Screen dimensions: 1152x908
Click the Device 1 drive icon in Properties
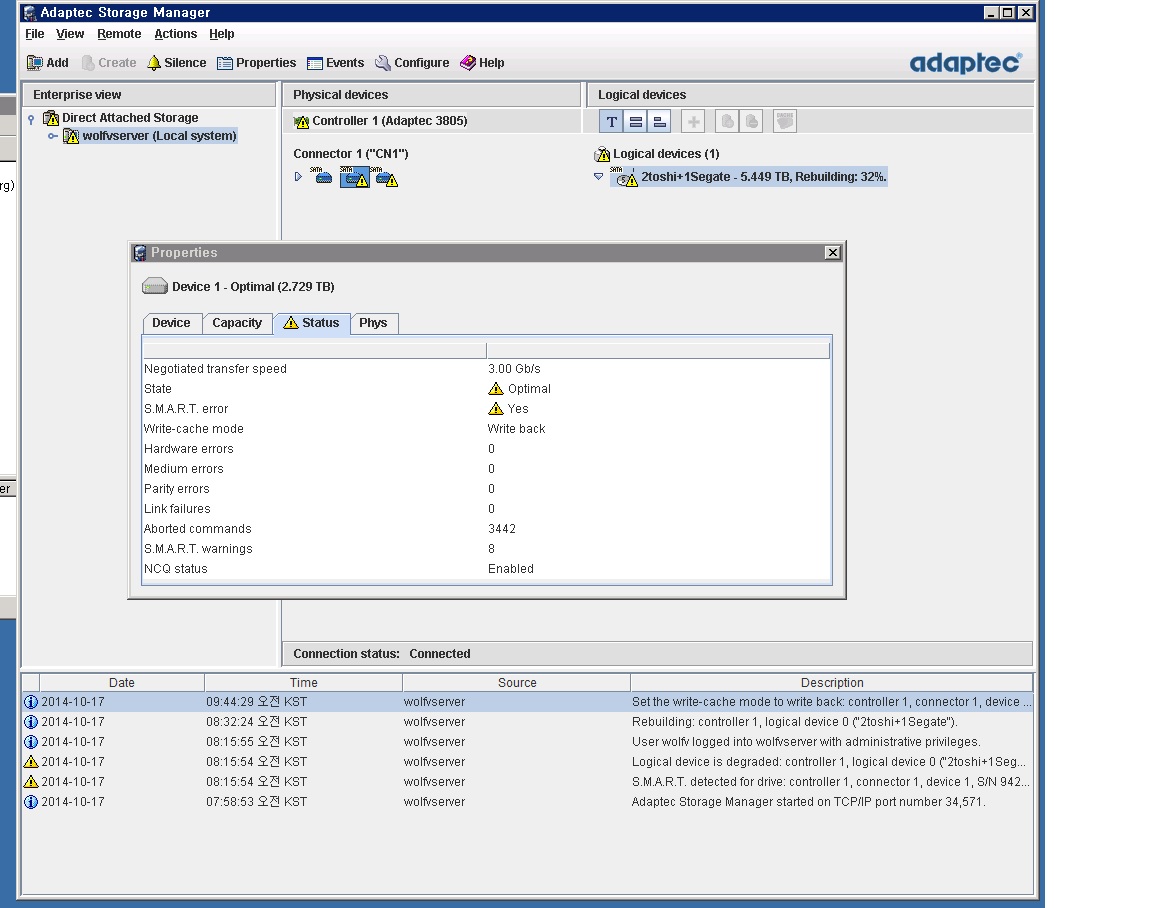(x=154, y=286)
